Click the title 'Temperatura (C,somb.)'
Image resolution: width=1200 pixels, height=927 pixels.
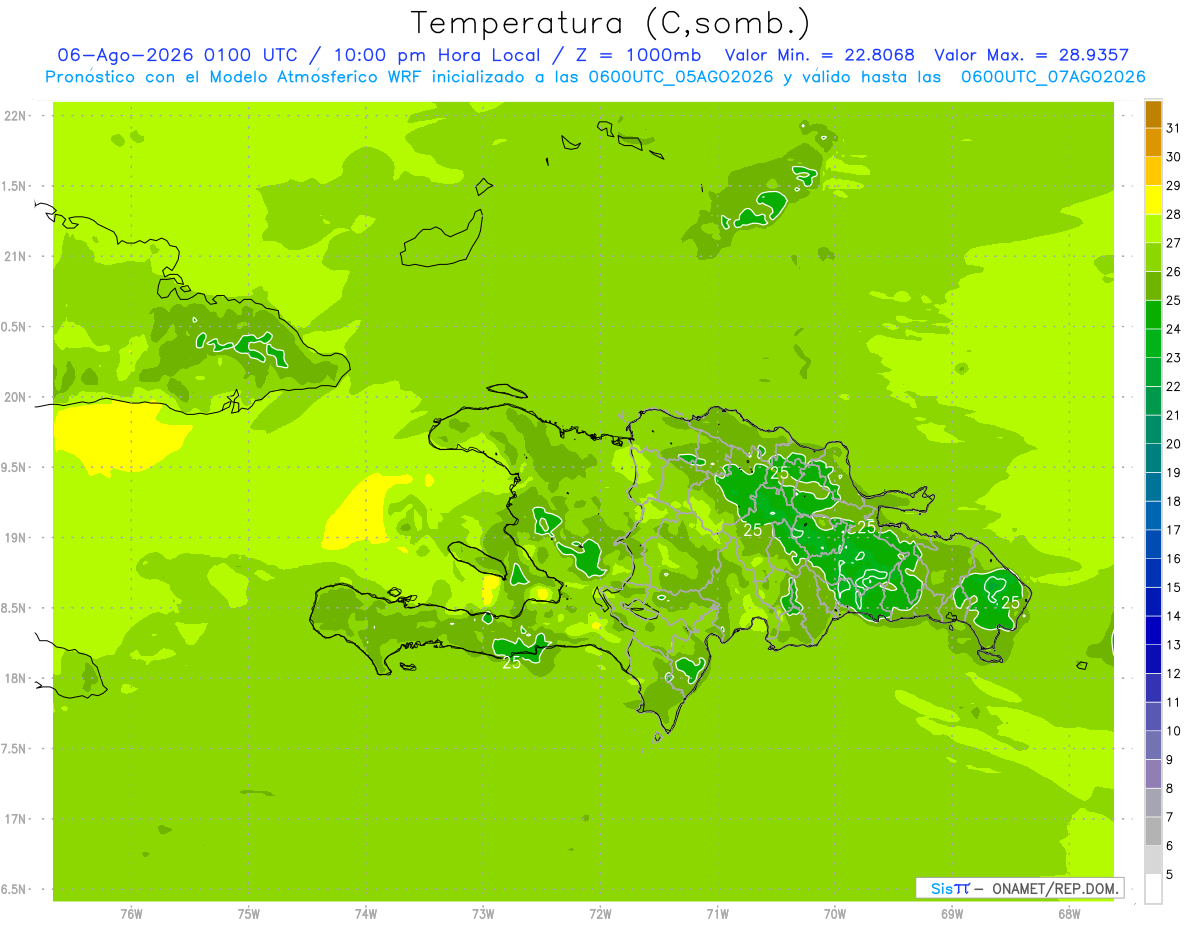[x=609, y=23]
